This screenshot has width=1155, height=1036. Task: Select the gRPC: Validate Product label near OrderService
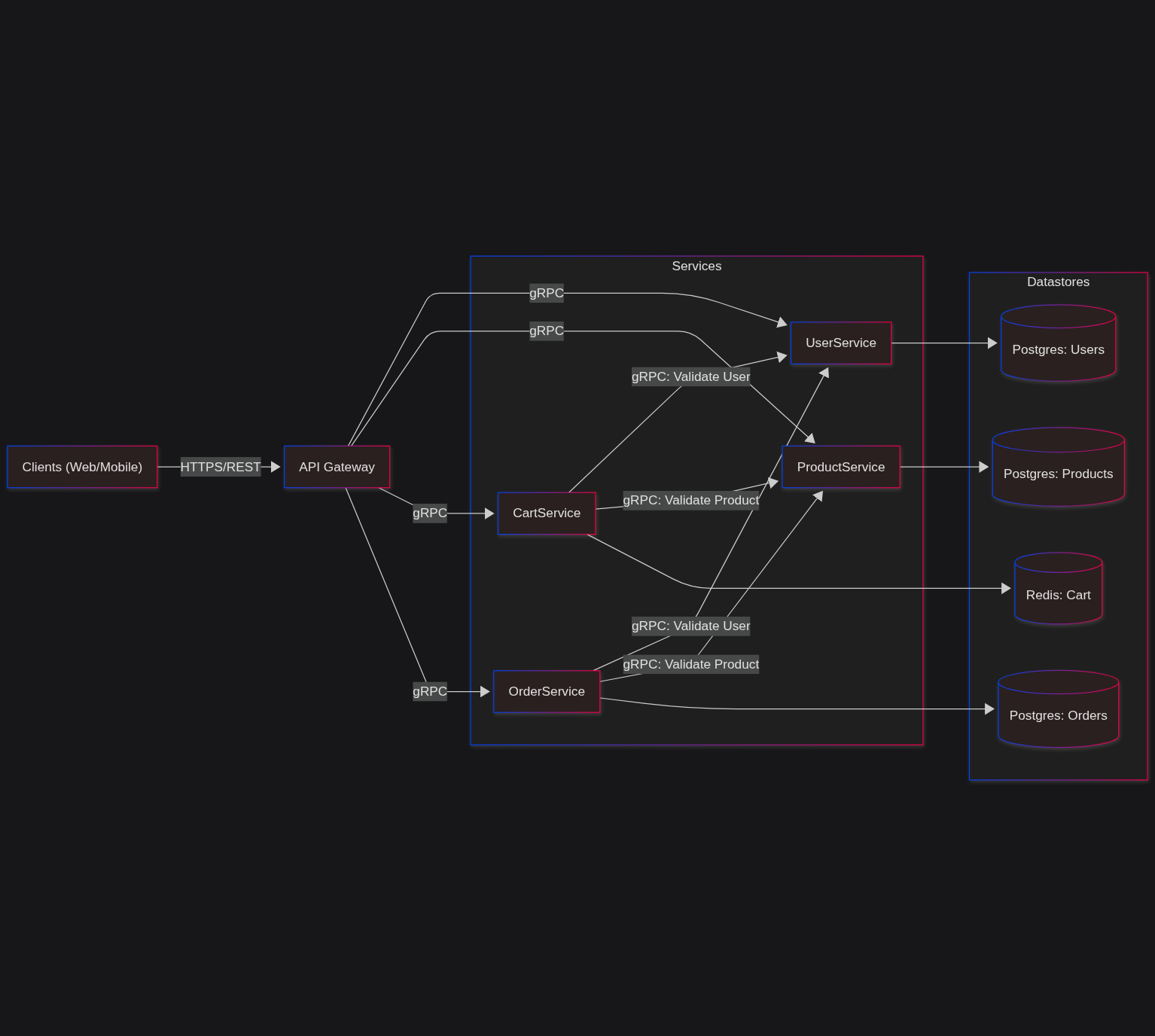click(690, 664)
